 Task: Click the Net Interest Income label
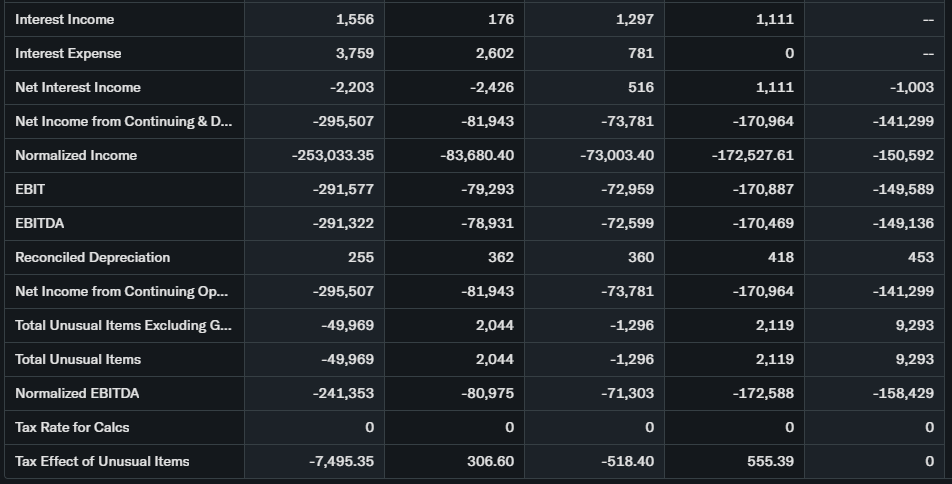78,88
